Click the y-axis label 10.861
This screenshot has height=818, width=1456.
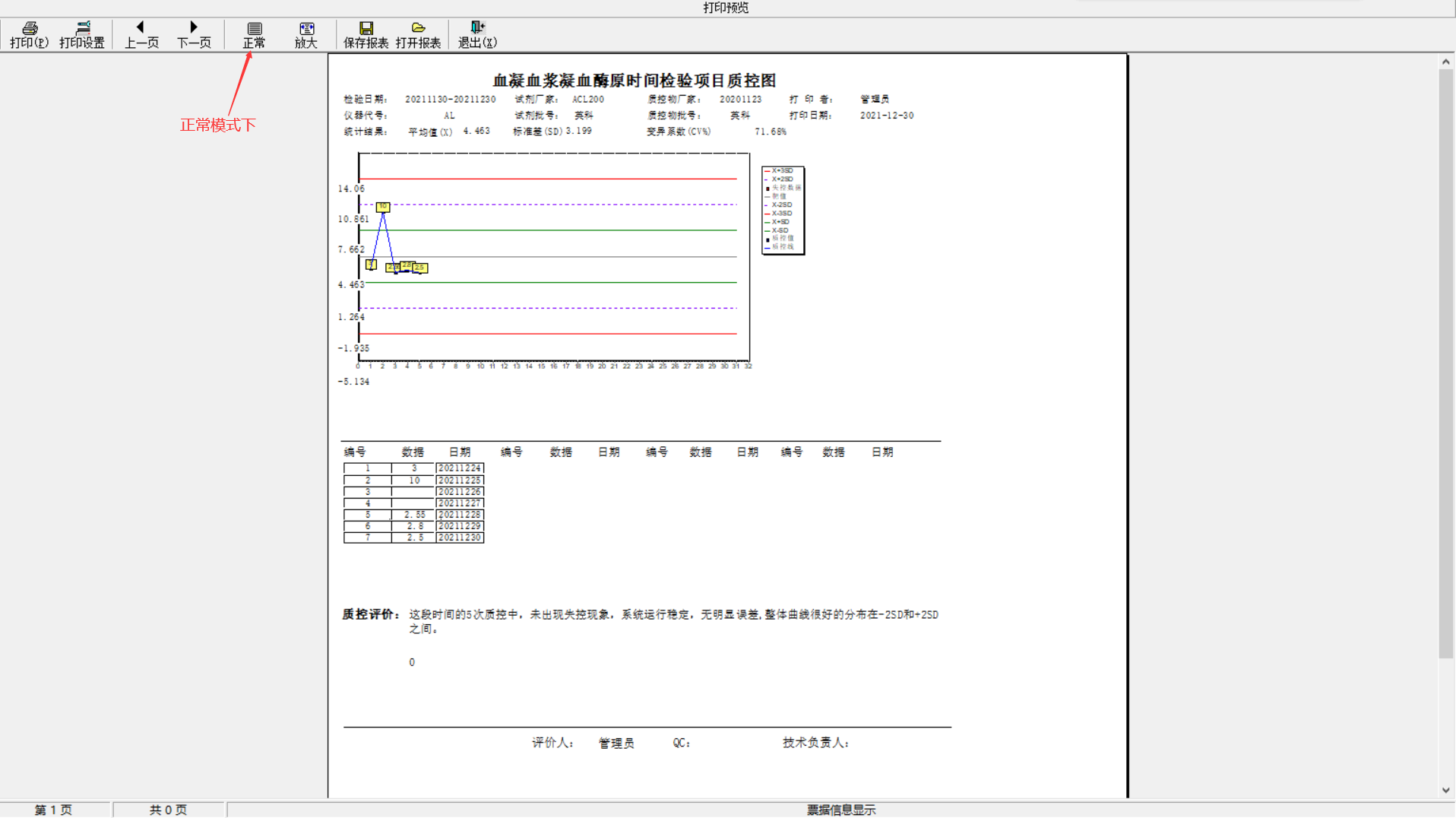point(353,219)
